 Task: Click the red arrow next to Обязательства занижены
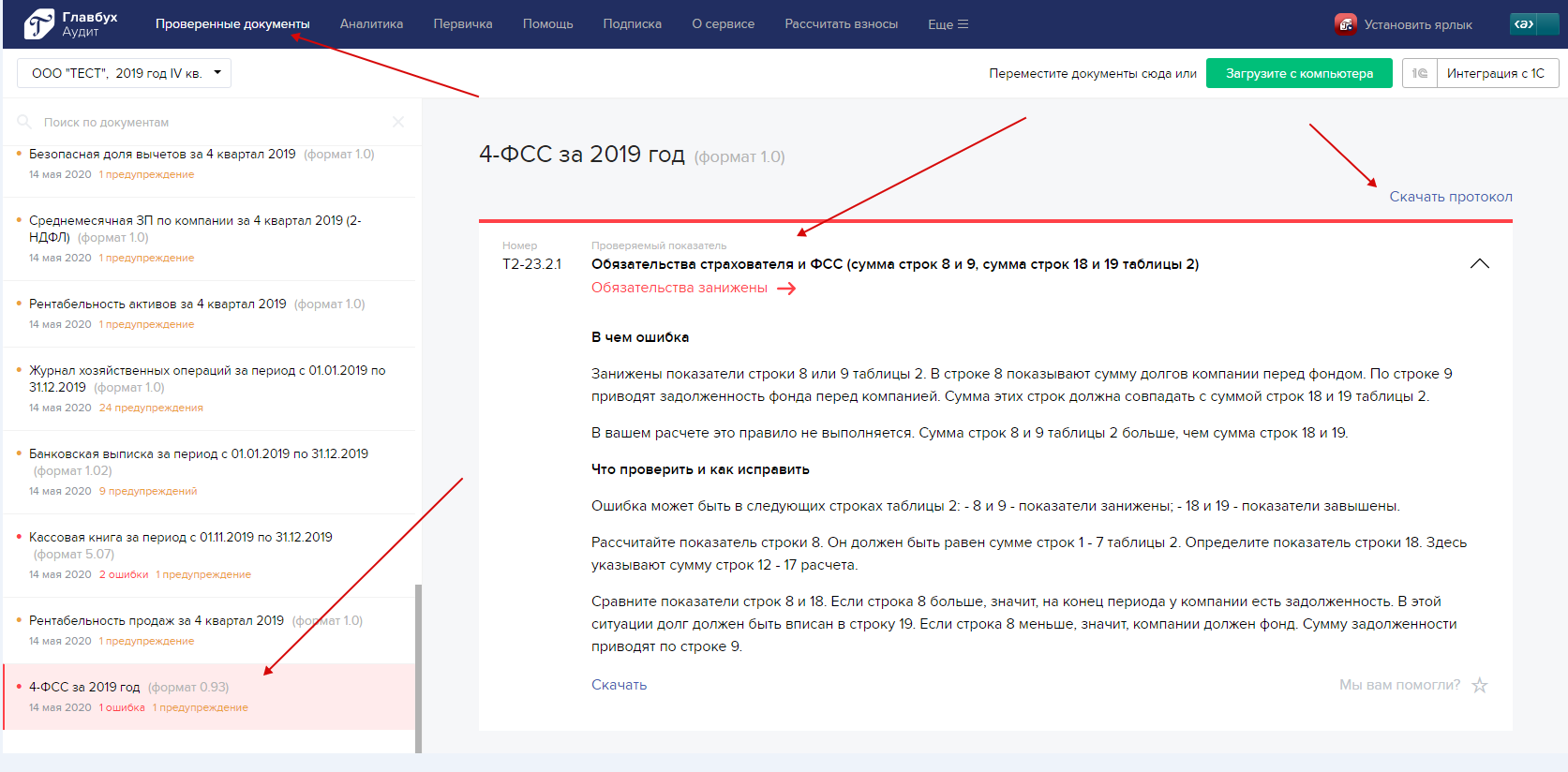pos(786,289)
